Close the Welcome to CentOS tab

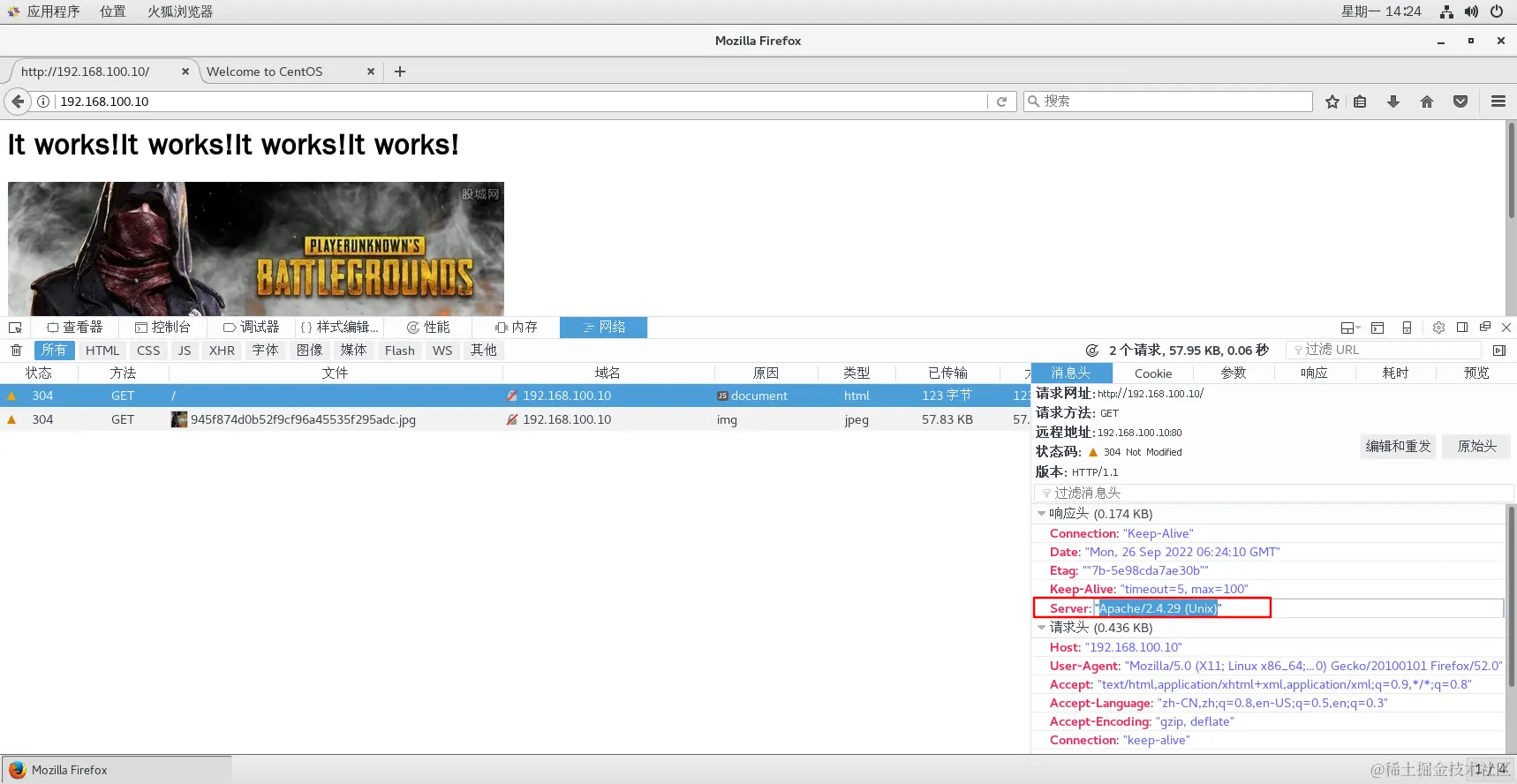(x=371, y=72)
